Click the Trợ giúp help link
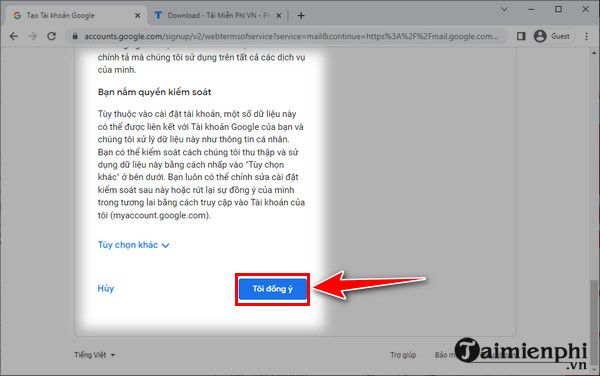 coord(403,355)
